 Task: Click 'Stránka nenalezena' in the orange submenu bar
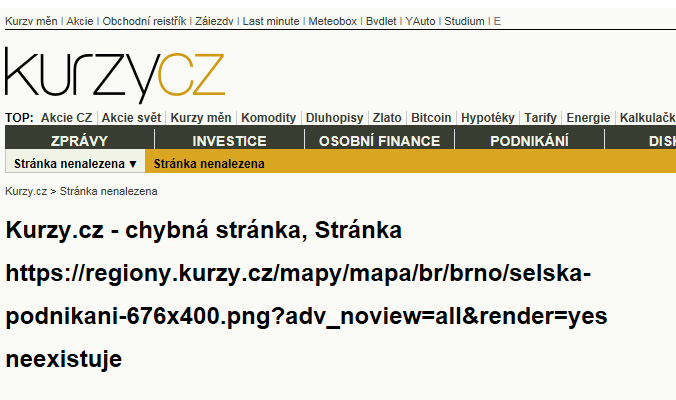(x=209, y=164)
